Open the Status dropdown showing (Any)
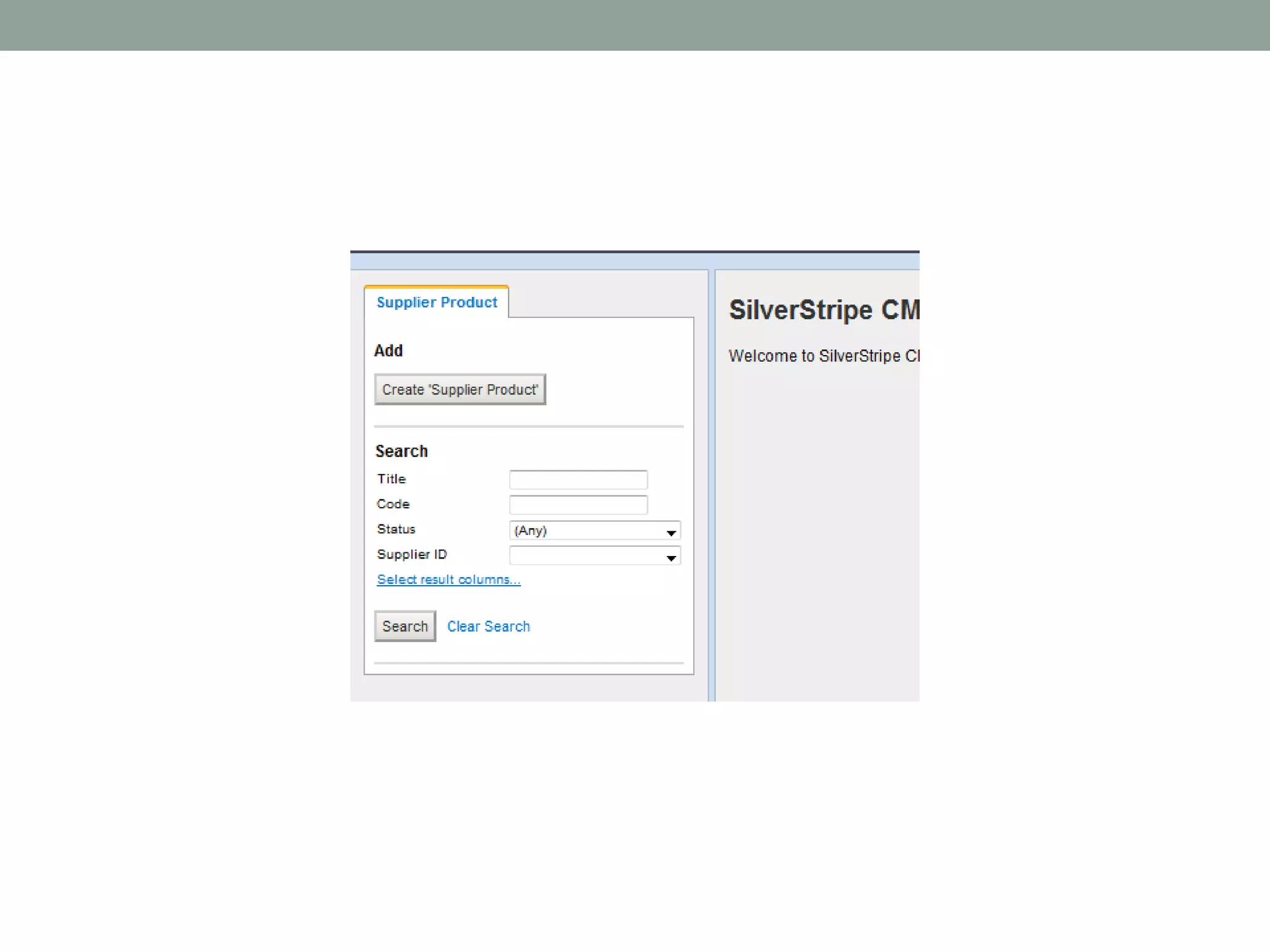1270x952 pixels. tap(594, 531)
